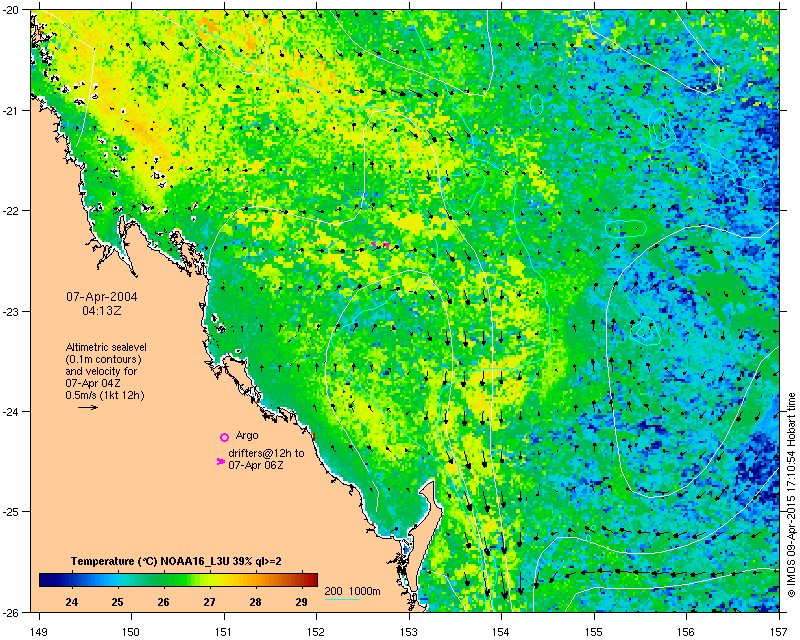The width and height of the screenshot is (800, 640).
Task: Click the magenta Argo circle legend symbol
Action: (x=224, y=437)
